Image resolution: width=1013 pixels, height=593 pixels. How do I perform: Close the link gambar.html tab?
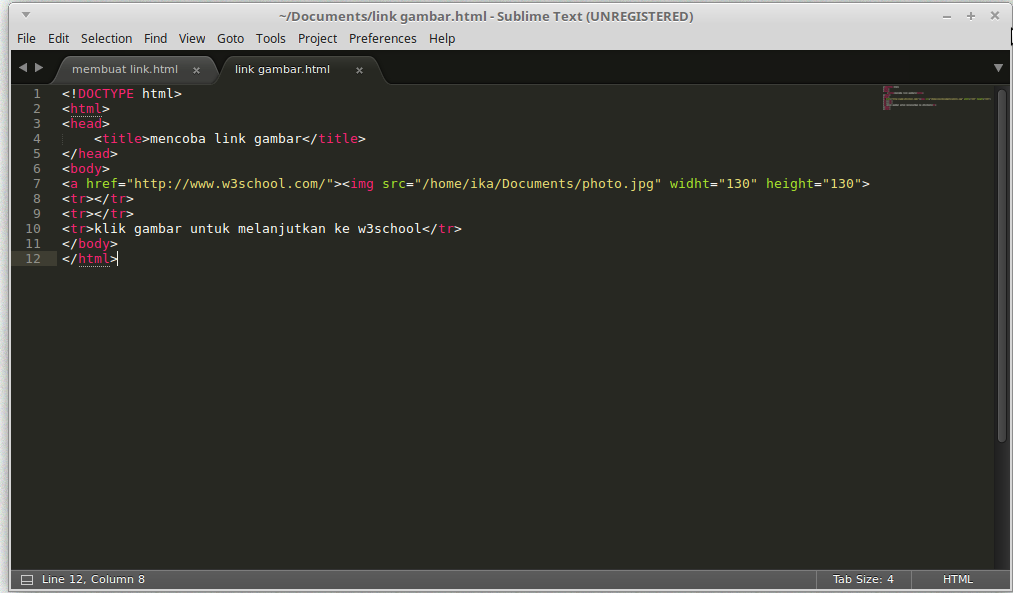pyautogui.click(x=359, y=70)
